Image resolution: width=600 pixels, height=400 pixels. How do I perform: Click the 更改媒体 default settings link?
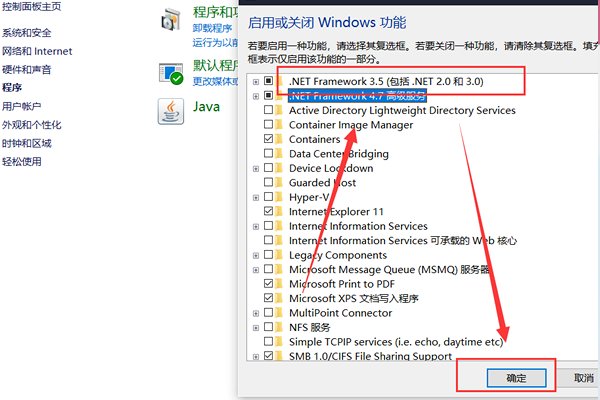pyautogui.click(x=215, y=81)
